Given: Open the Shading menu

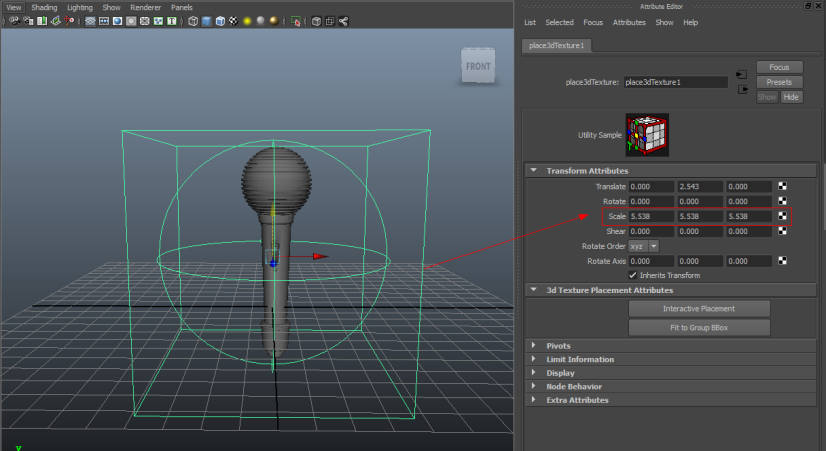Looking at the screenshot, I should 44,7.
